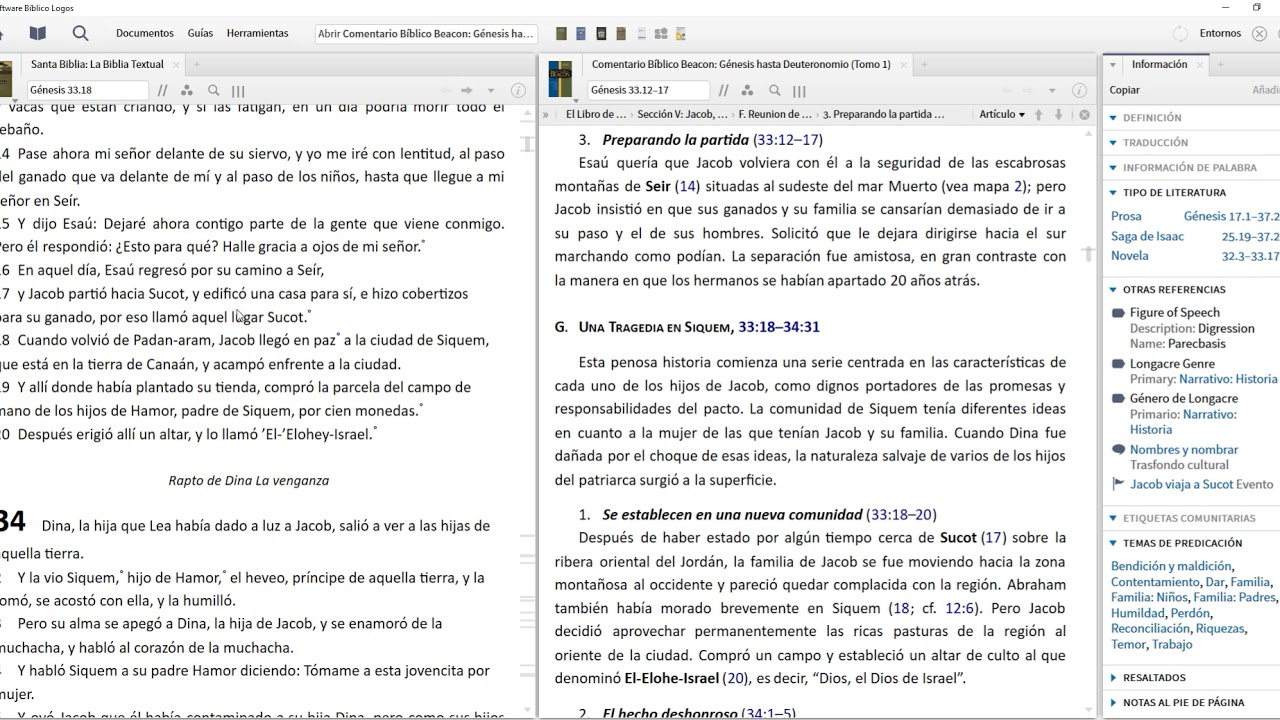1280x720 pixels.
Task: Show resource info for Beacon commentary
Action: point(1079,90)
